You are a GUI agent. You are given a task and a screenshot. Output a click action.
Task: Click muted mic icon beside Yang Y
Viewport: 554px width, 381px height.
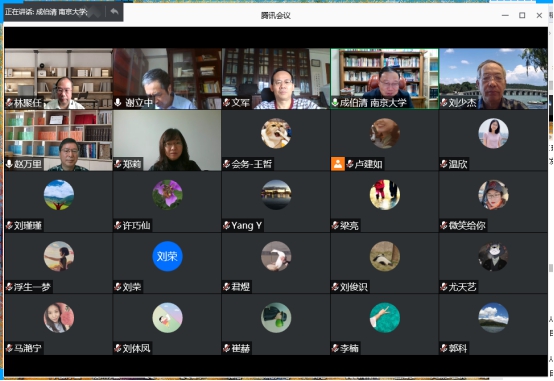point(227,225)
